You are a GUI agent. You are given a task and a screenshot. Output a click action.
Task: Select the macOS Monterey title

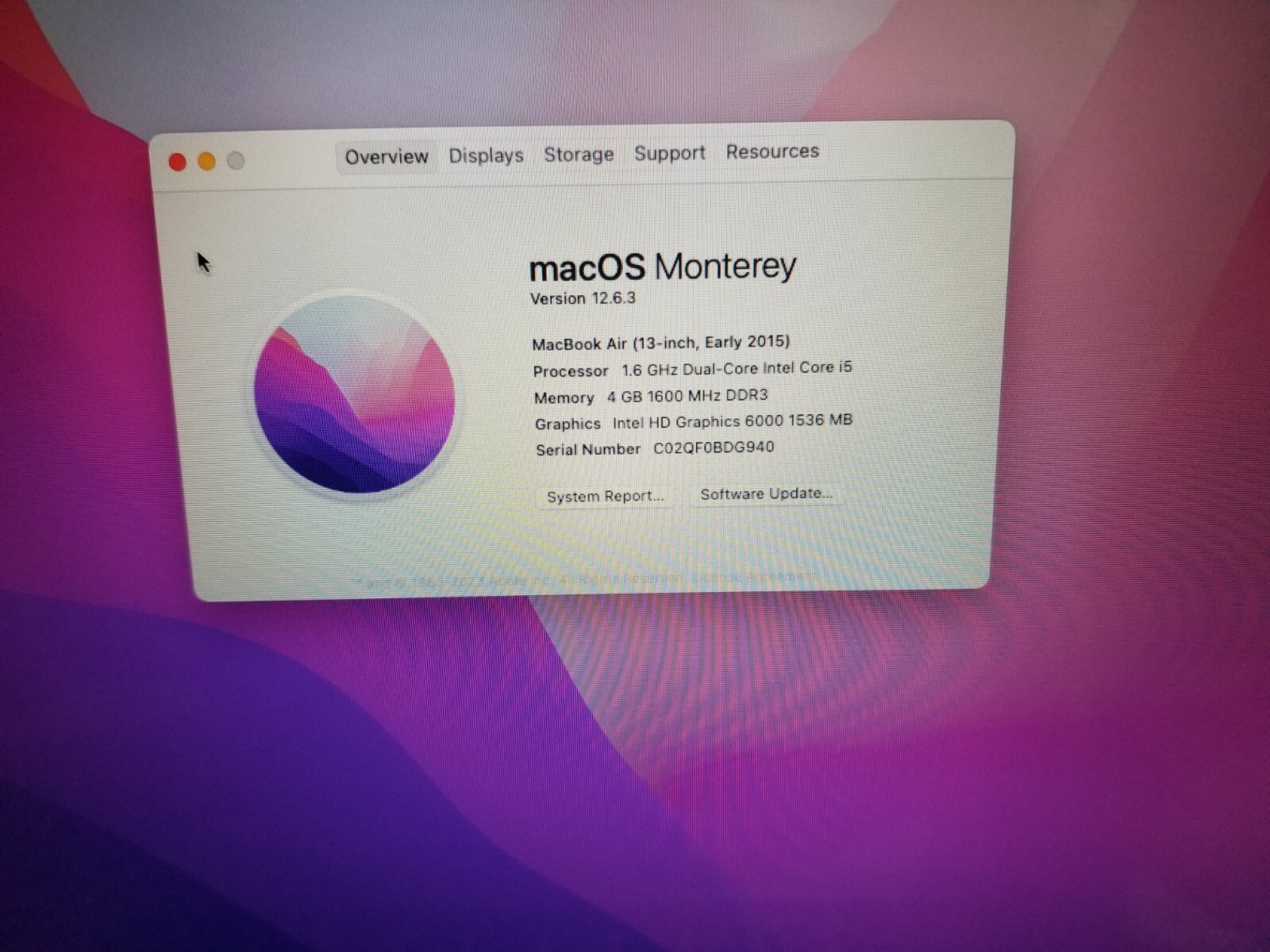pos(663,267)
